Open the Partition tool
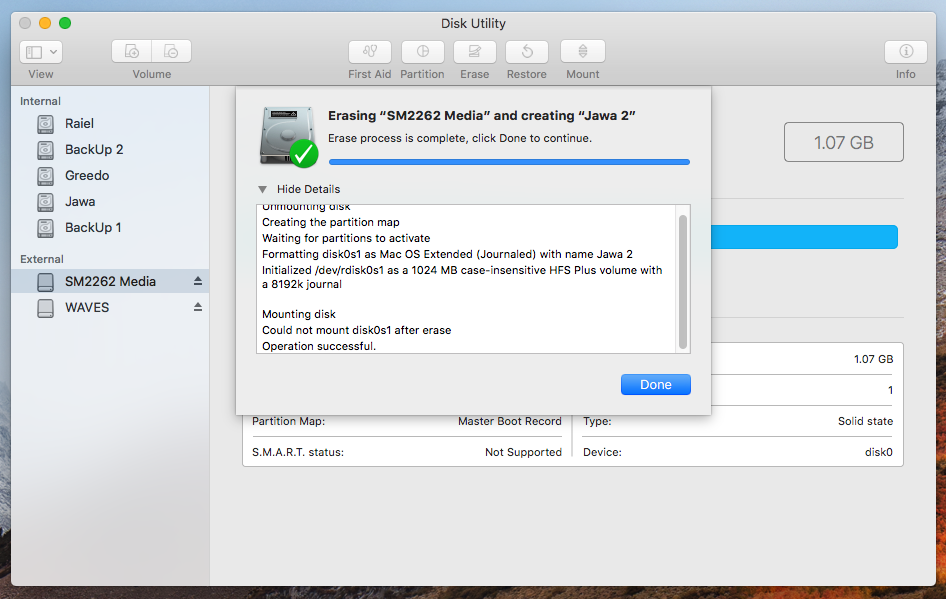The width and height of the screenshot is (946, 599). coord(422,52)
